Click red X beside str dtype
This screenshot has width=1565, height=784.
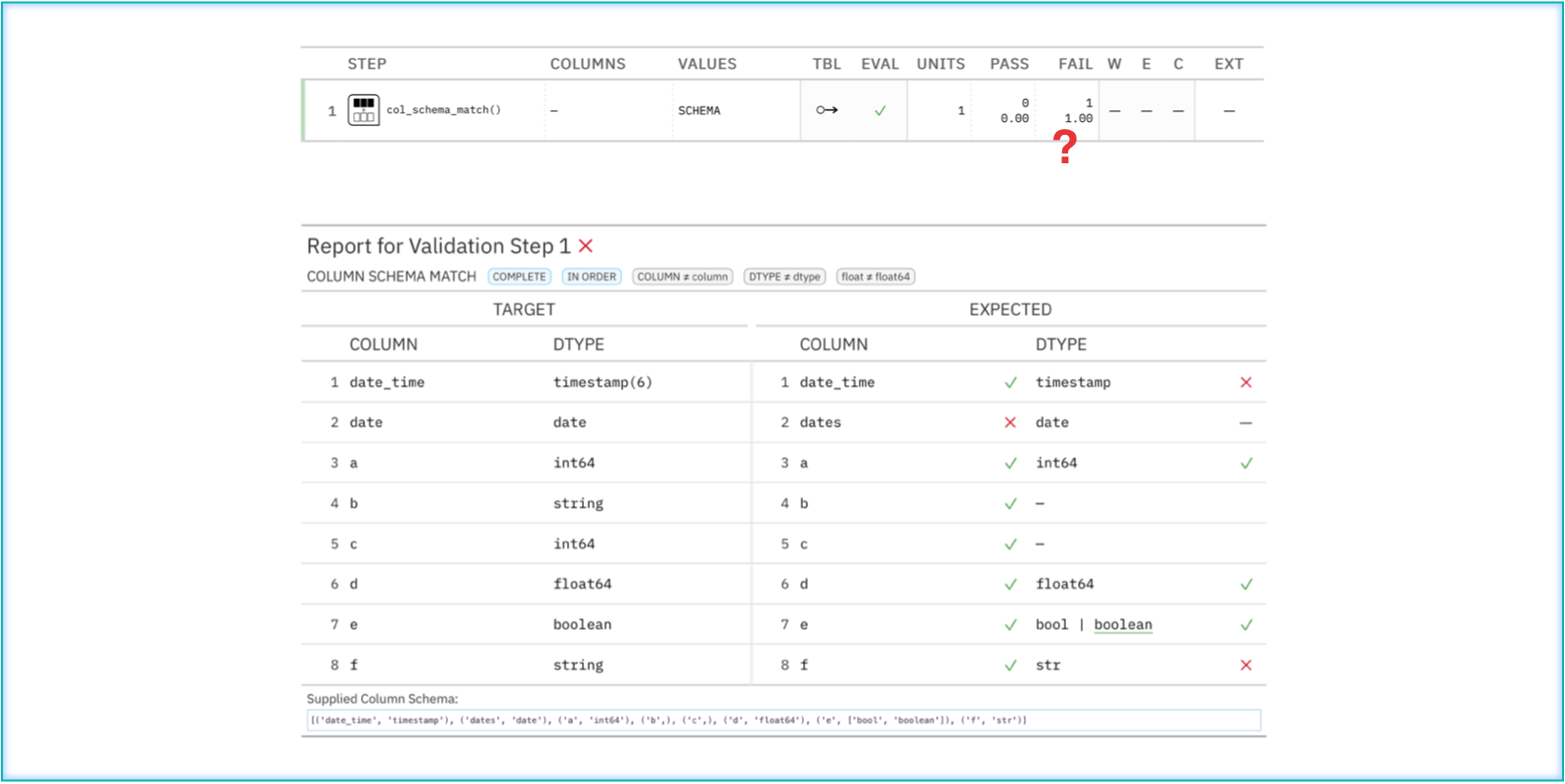(x=1245, y=665)
